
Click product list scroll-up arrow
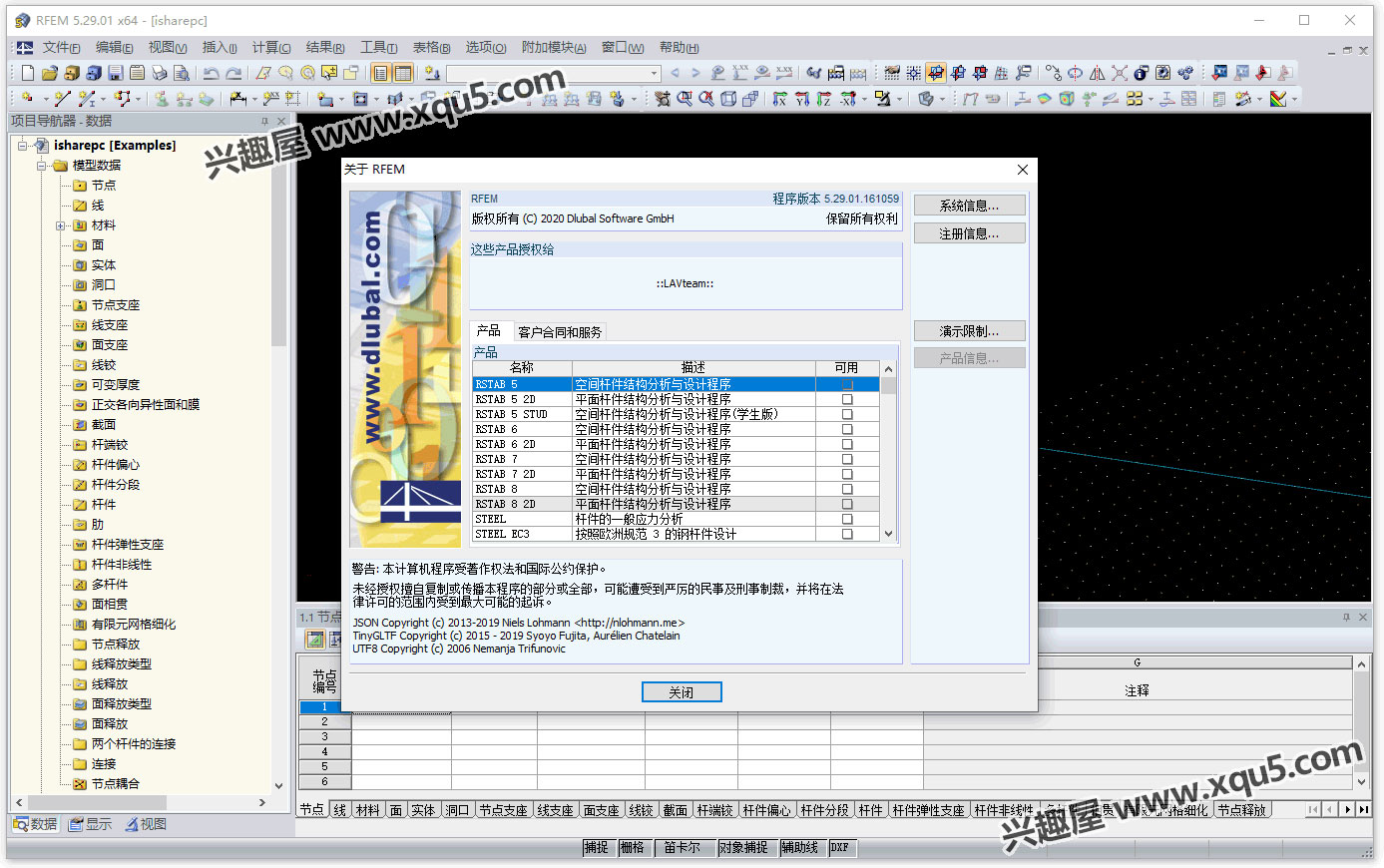click(888, 369)
